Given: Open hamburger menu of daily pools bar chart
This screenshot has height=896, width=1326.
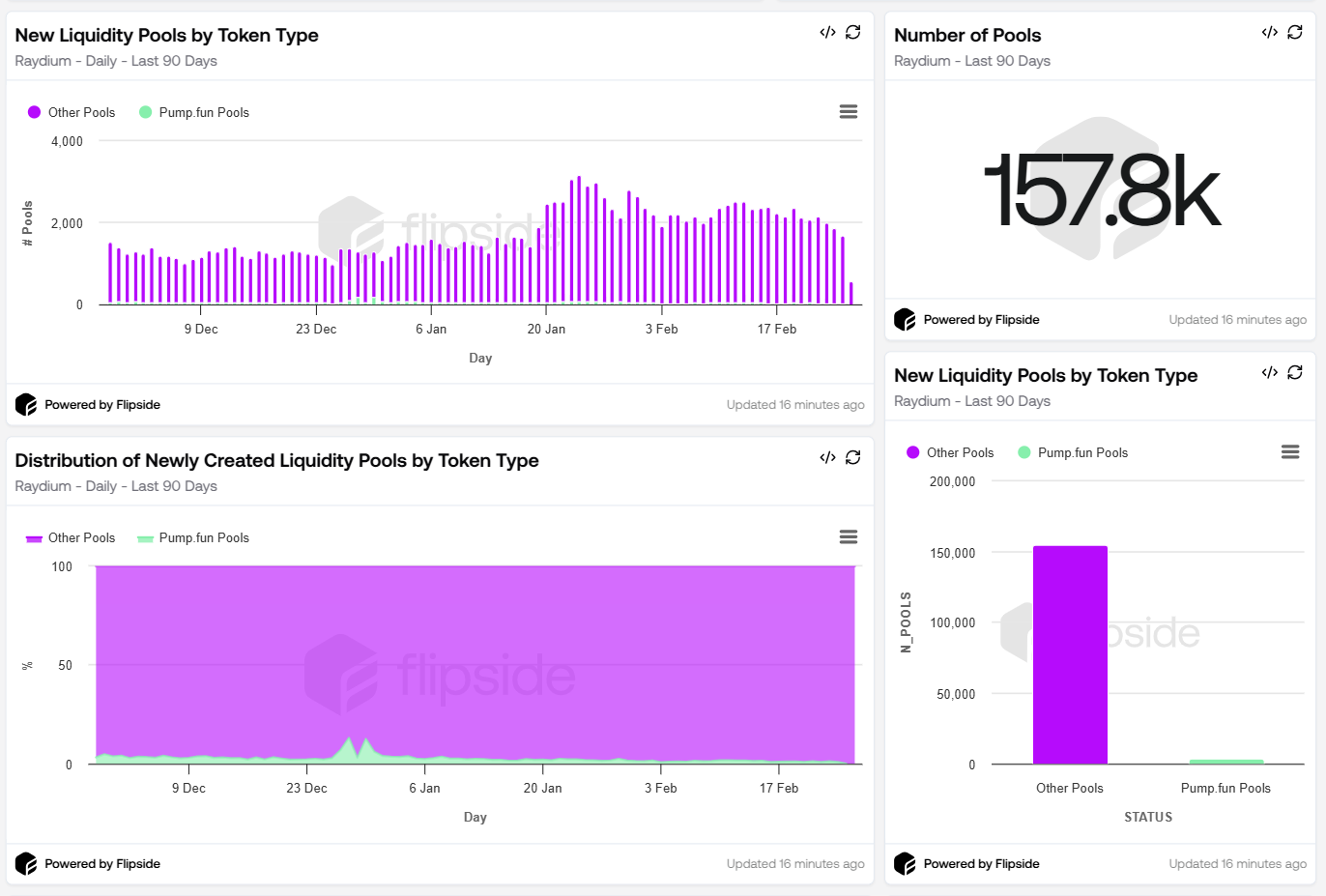Looking at the screenshot, I should 849,112.
